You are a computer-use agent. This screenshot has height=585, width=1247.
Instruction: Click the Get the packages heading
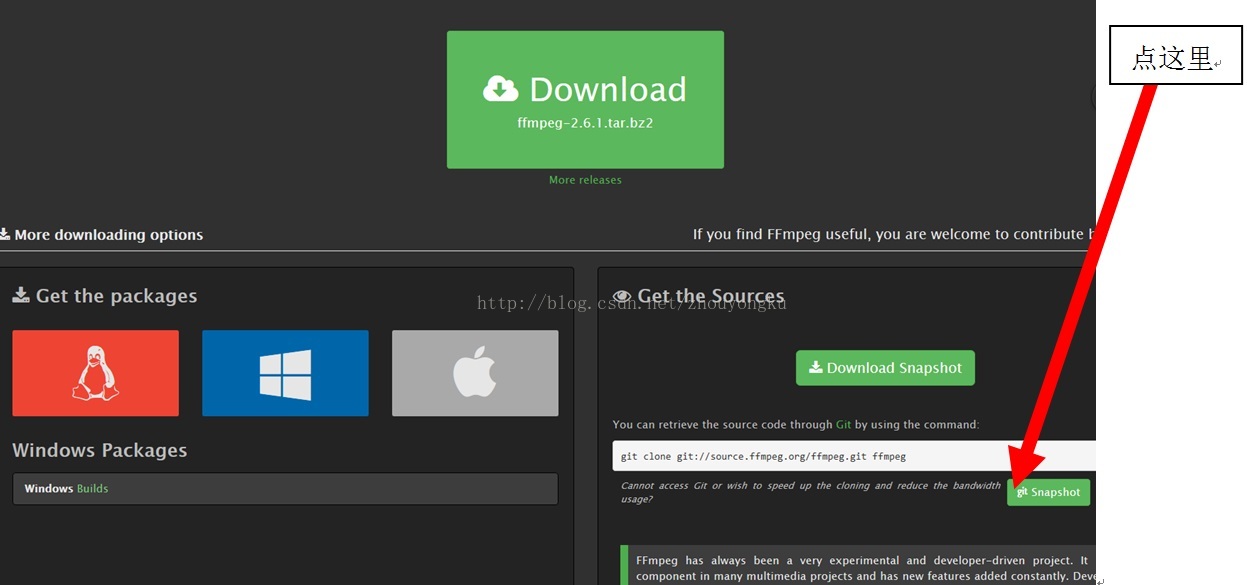[105, 296]
